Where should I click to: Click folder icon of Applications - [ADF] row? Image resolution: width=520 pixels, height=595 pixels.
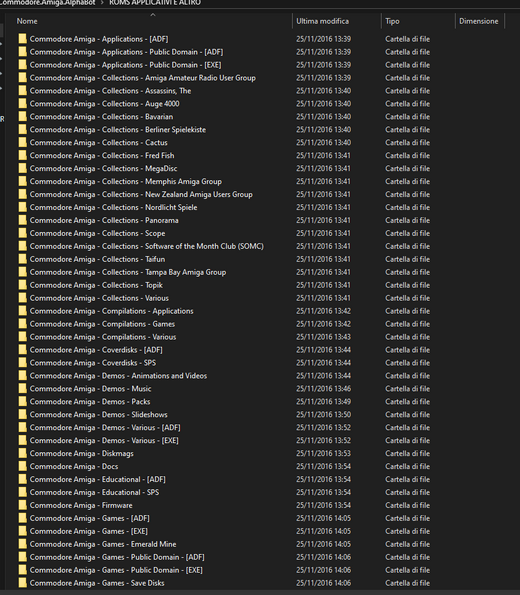point(23,39)
